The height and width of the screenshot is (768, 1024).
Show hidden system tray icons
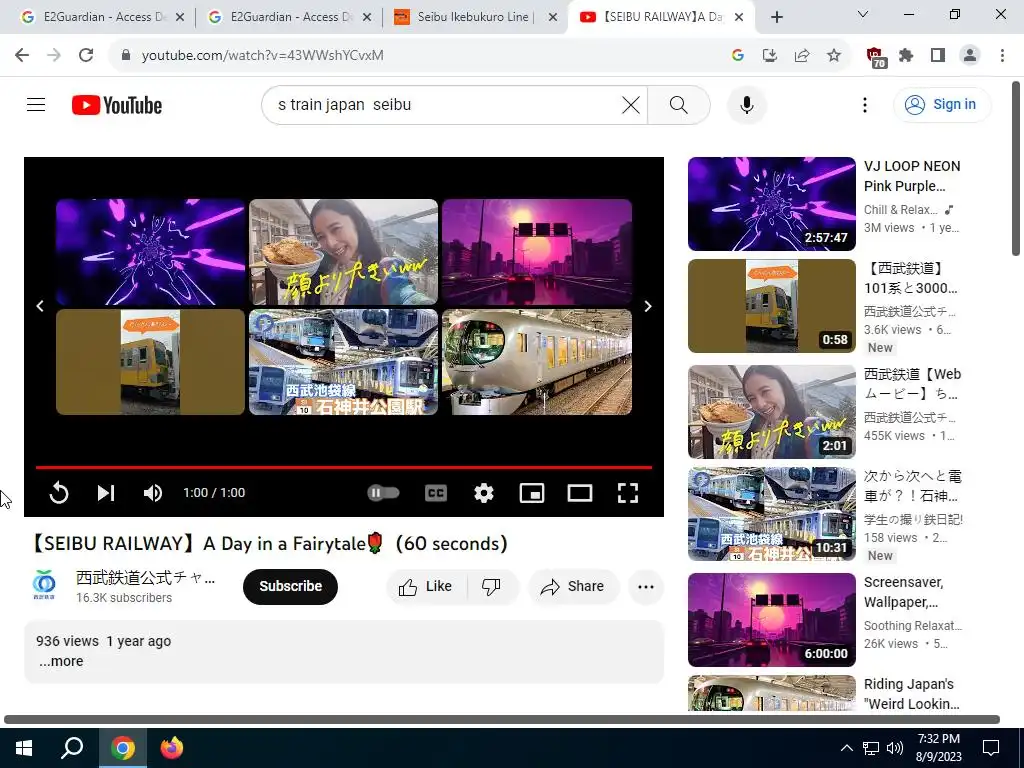846,748
